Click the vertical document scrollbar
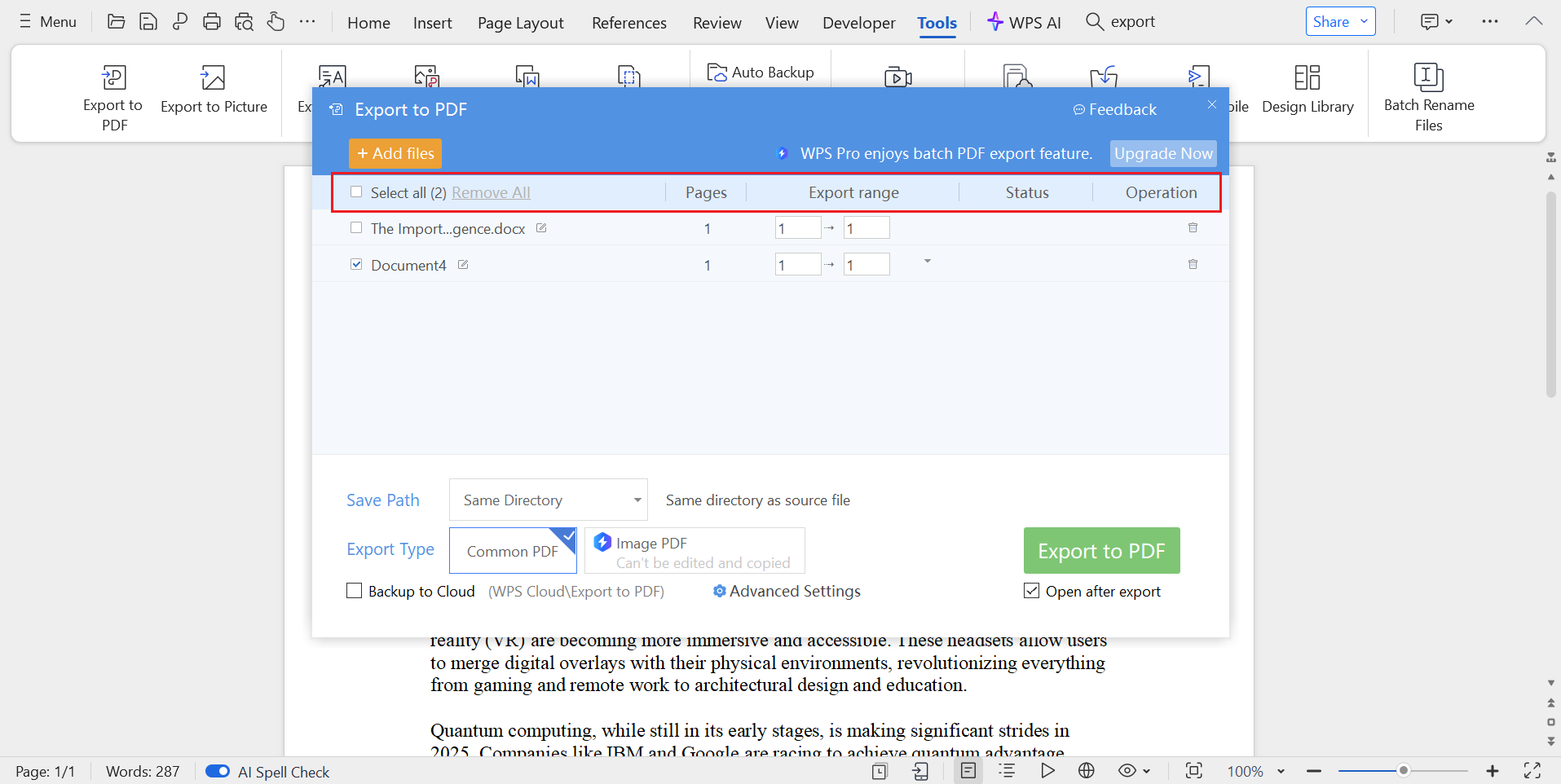The image size is (1561, 784). pyautogui.click(x=1551, y=295)
